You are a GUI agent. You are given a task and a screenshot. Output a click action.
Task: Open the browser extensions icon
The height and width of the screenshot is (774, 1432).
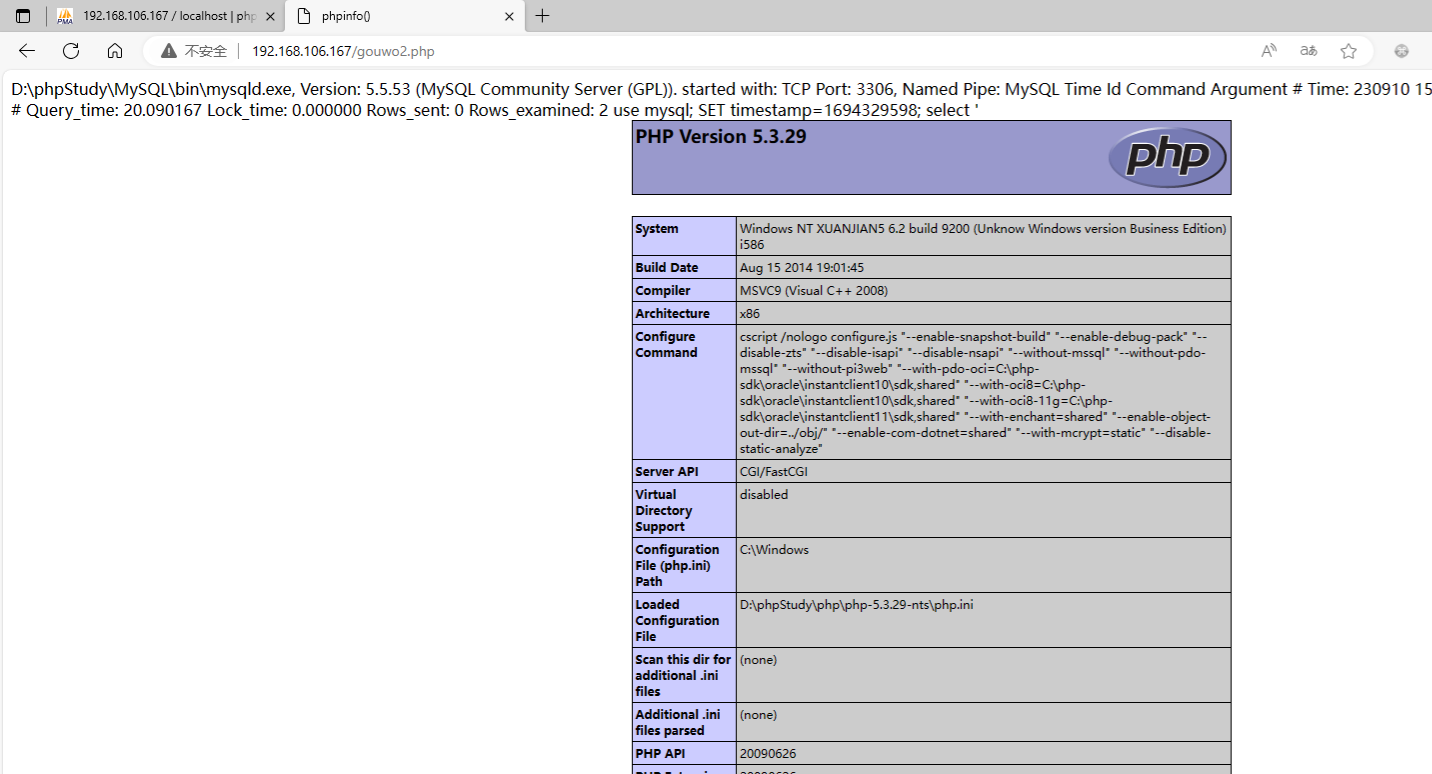(x=1402, y=51)
